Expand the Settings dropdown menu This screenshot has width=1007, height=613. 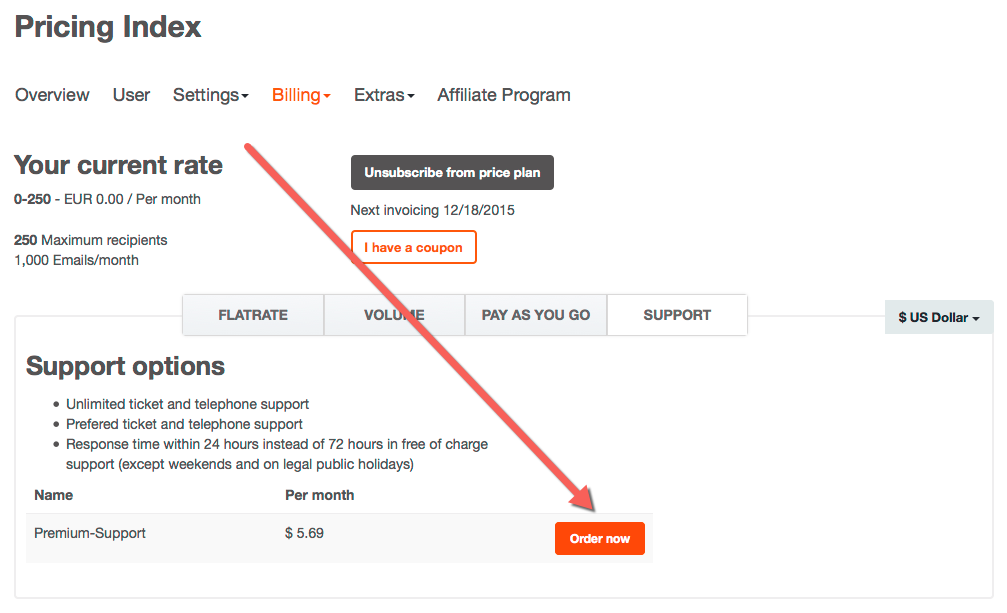tap(210, 95)
